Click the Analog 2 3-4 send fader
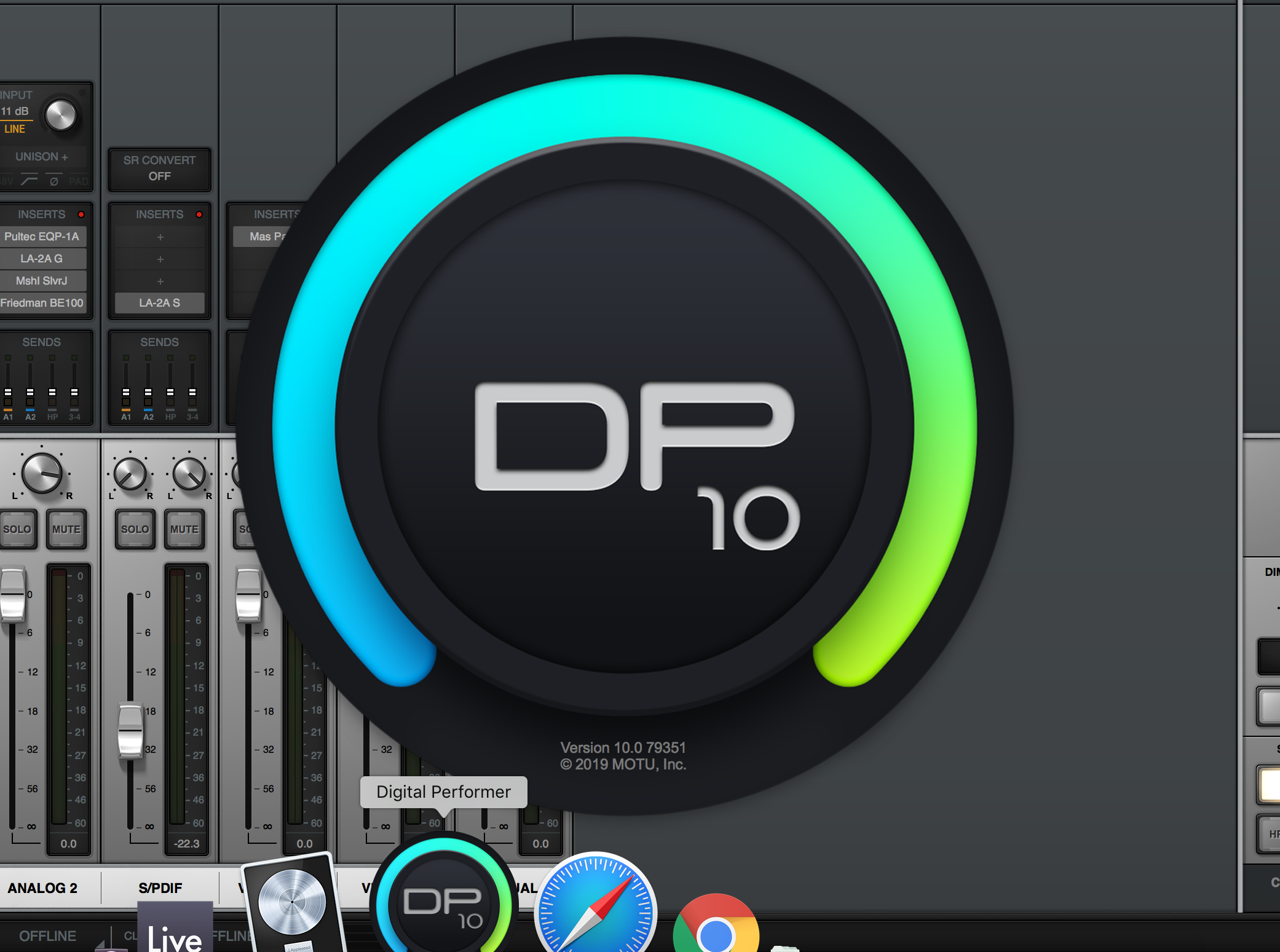 click(74, 392)
